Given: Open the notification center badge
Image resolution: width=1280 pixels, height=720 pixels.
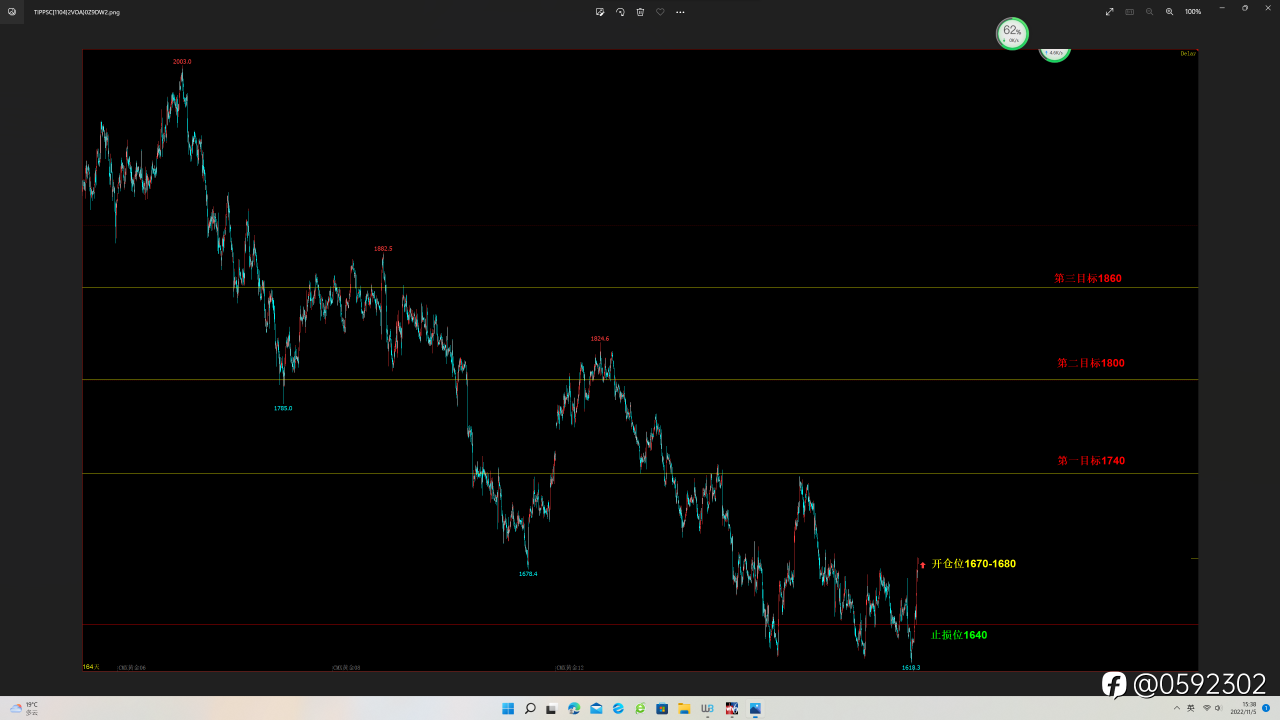Looking at the screenshot, I should (x=1266, y=708).
